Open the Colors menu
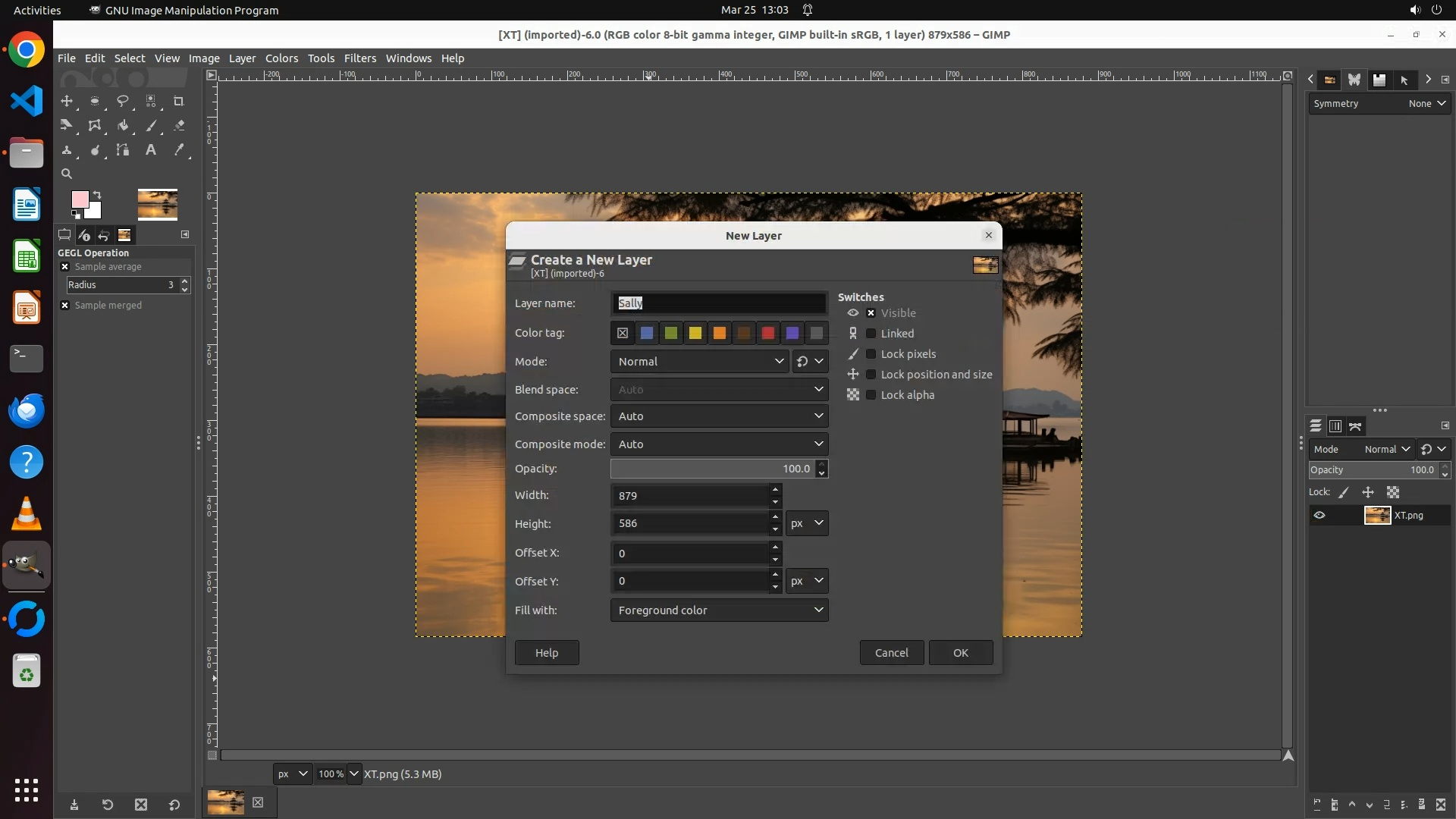This screenshot has width=1456, height=819. coord(281,58)
